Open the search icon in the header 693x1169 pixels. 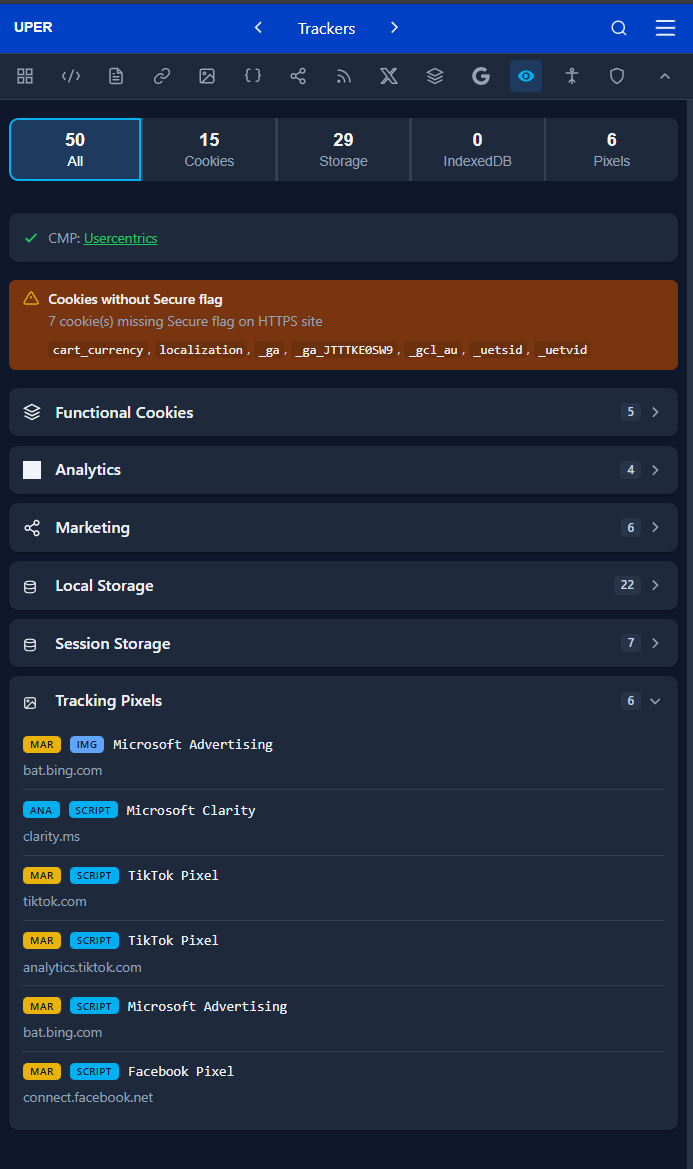[x=619, y=28]
